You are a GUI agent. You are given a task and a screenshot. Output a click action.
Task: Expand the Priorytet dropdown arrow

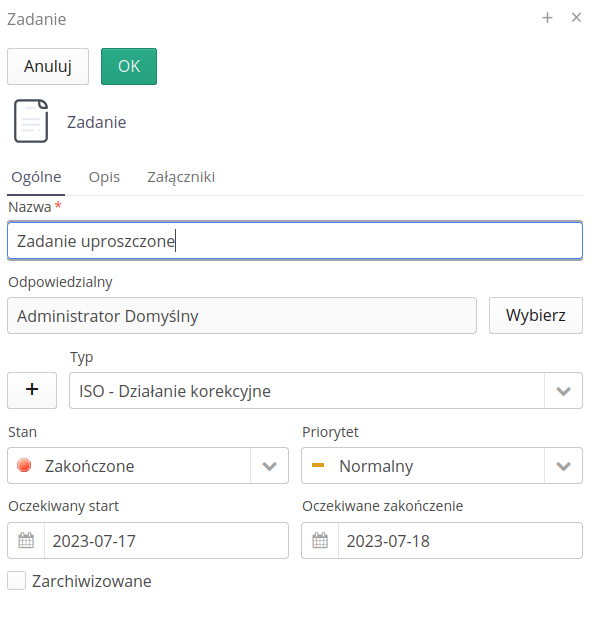pos(563,466)
